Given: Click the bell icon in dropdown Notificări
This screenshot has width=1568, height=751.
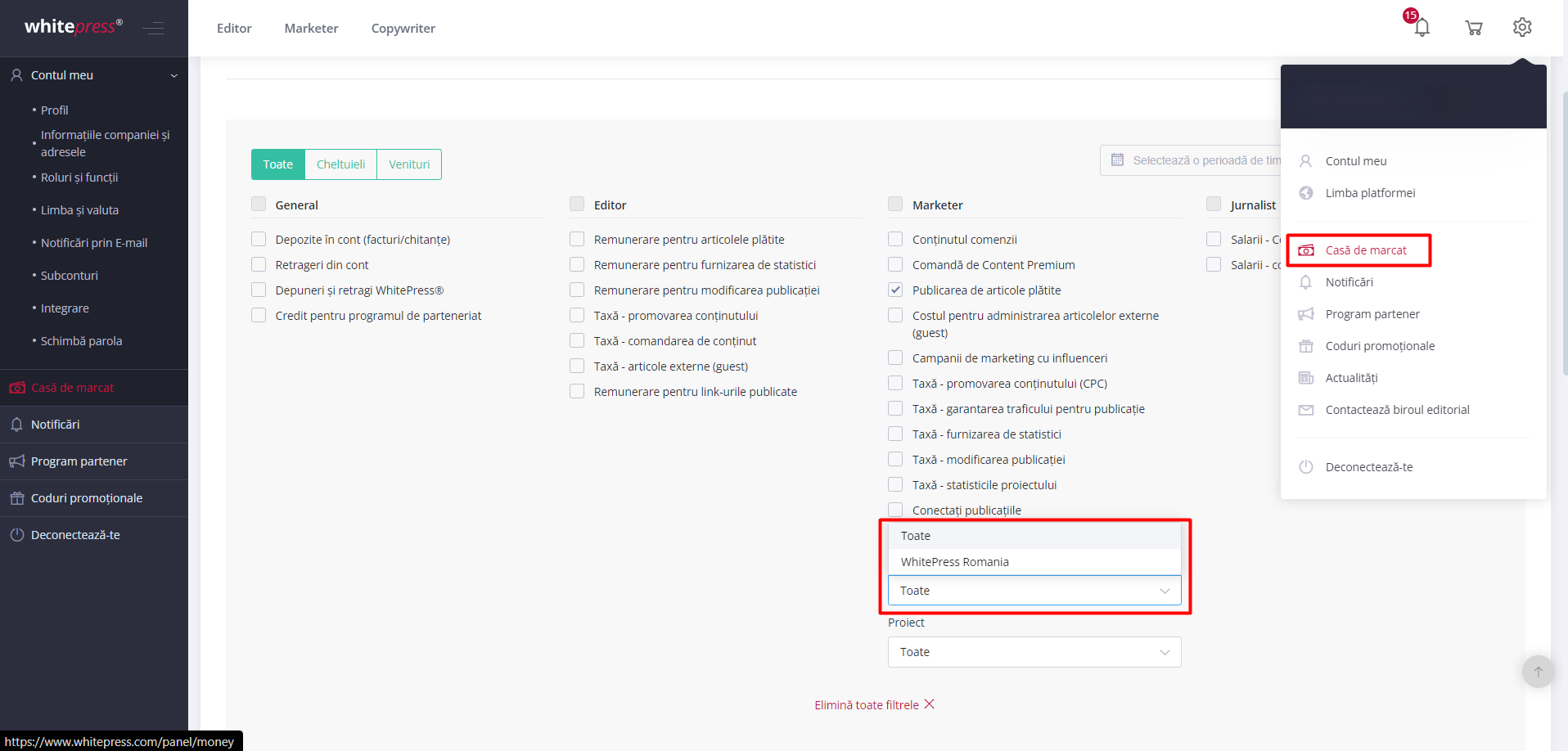Looking at the screenshot, I should 1306,282.
